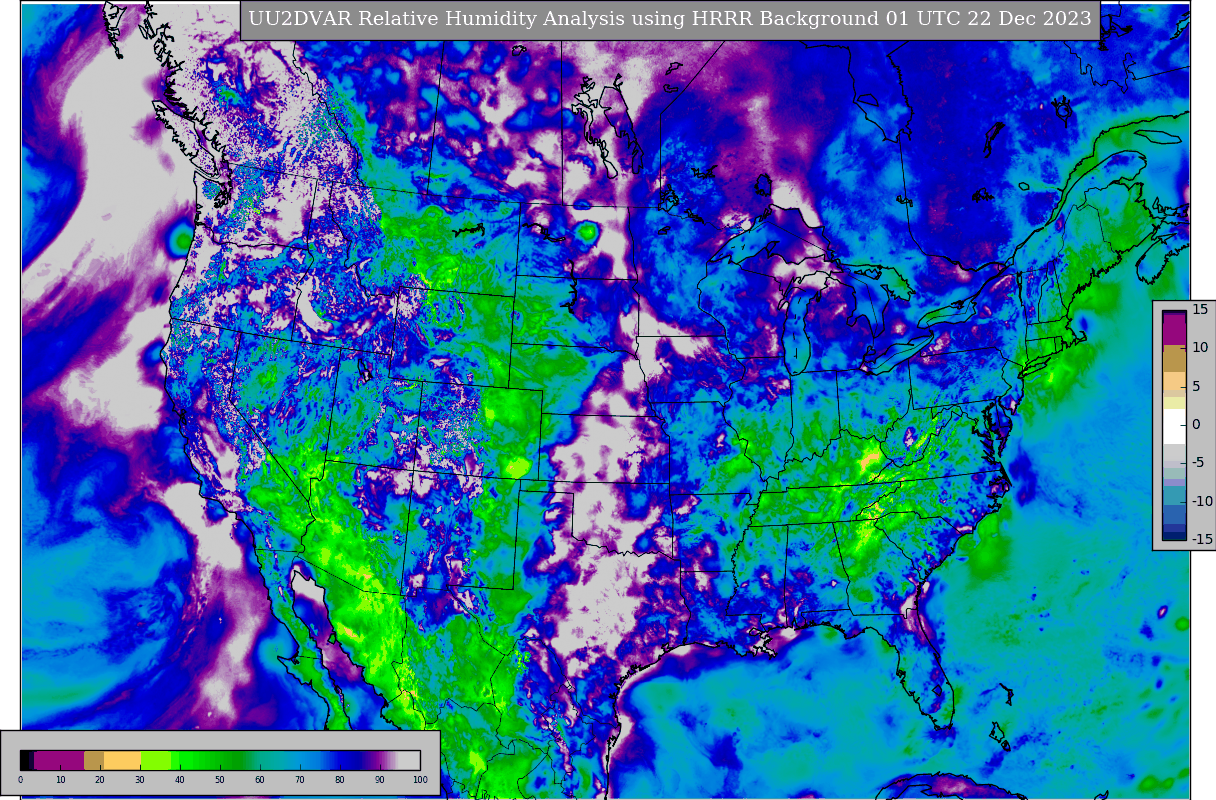
Task: Click the white center segment of the right colorbar
Action: pyautogui.click(x=1174, y=426)
